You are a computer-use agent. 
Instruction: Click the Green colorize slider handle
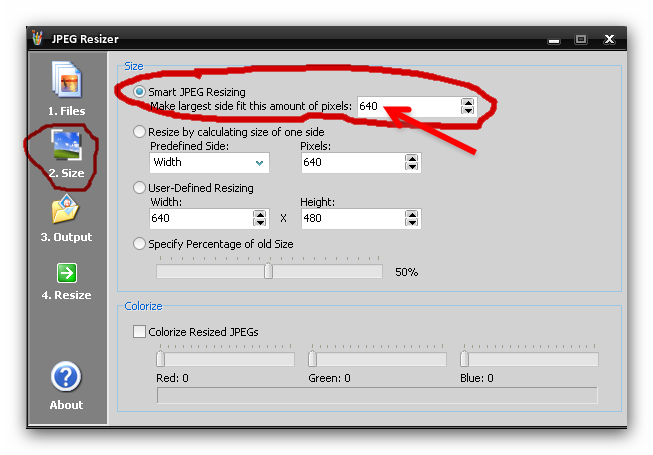coord(313,359)
